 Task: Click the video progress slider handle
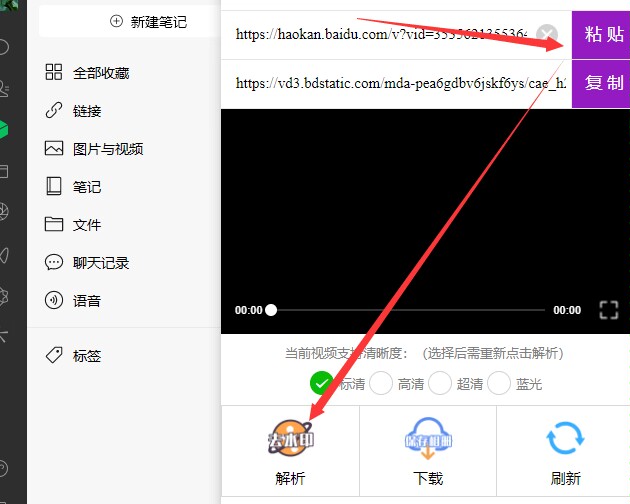tap(271, 310)
